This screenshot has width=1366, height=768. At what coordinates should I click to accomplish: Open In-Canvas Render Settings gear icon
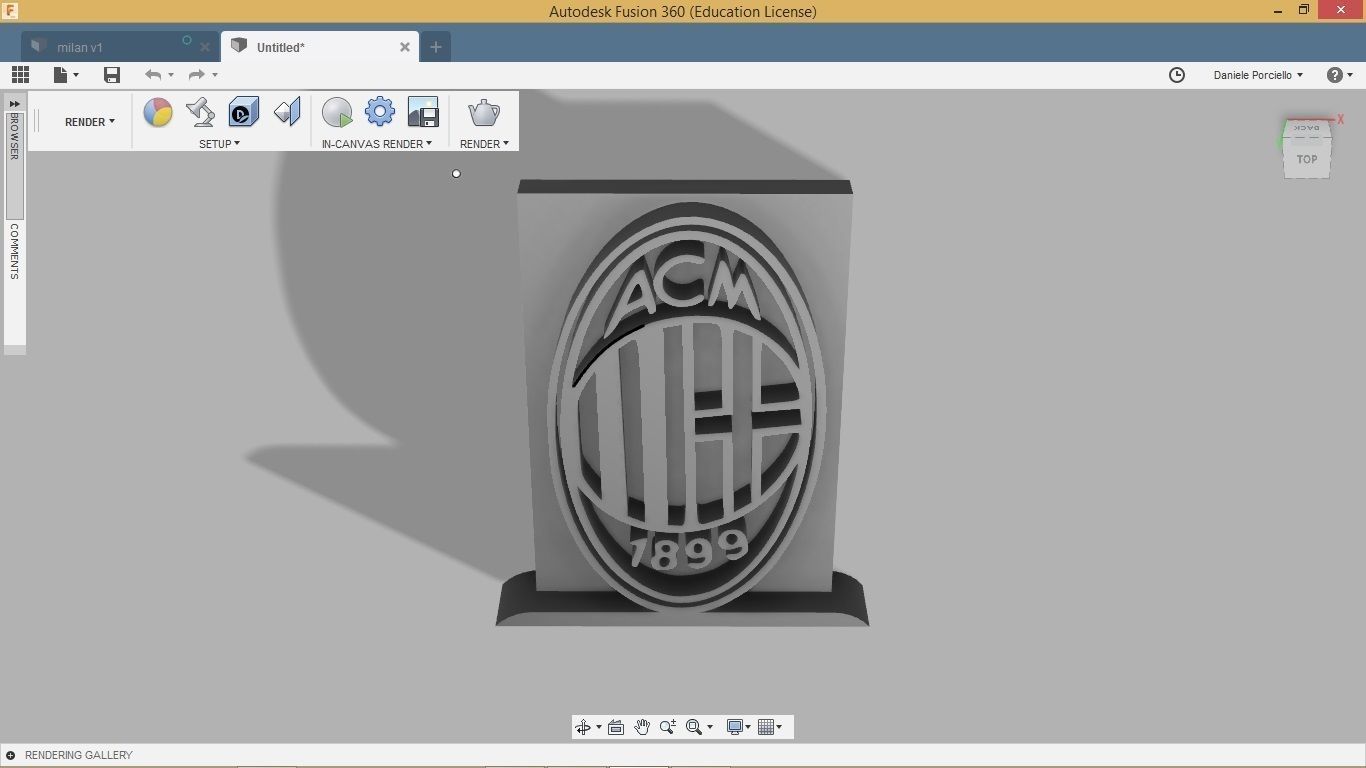[x=380, y=112]
